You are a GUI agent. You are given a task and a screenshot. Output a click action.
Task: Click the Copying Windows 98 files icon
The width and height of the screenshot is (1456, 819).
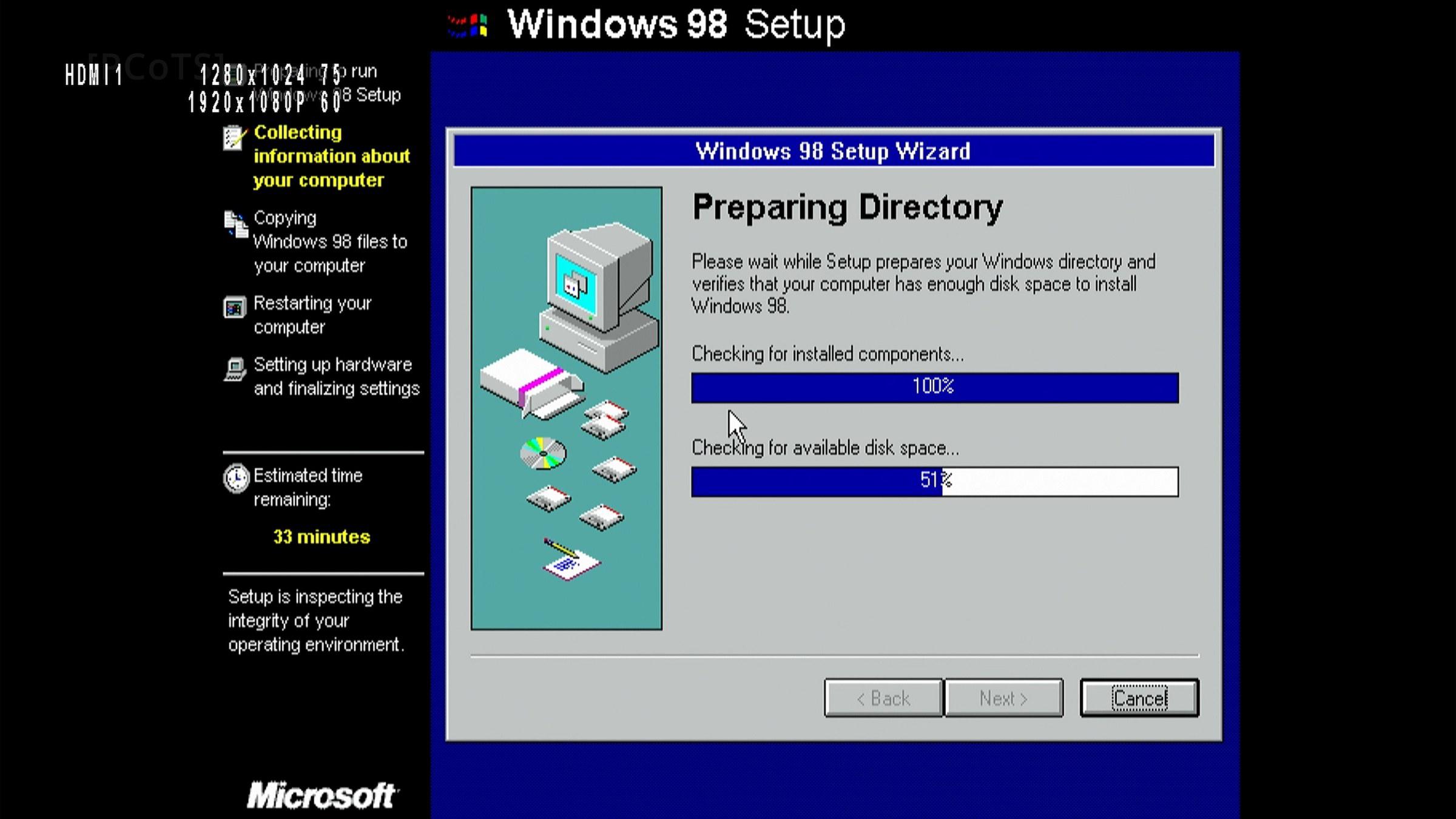(x=235, y=224)
